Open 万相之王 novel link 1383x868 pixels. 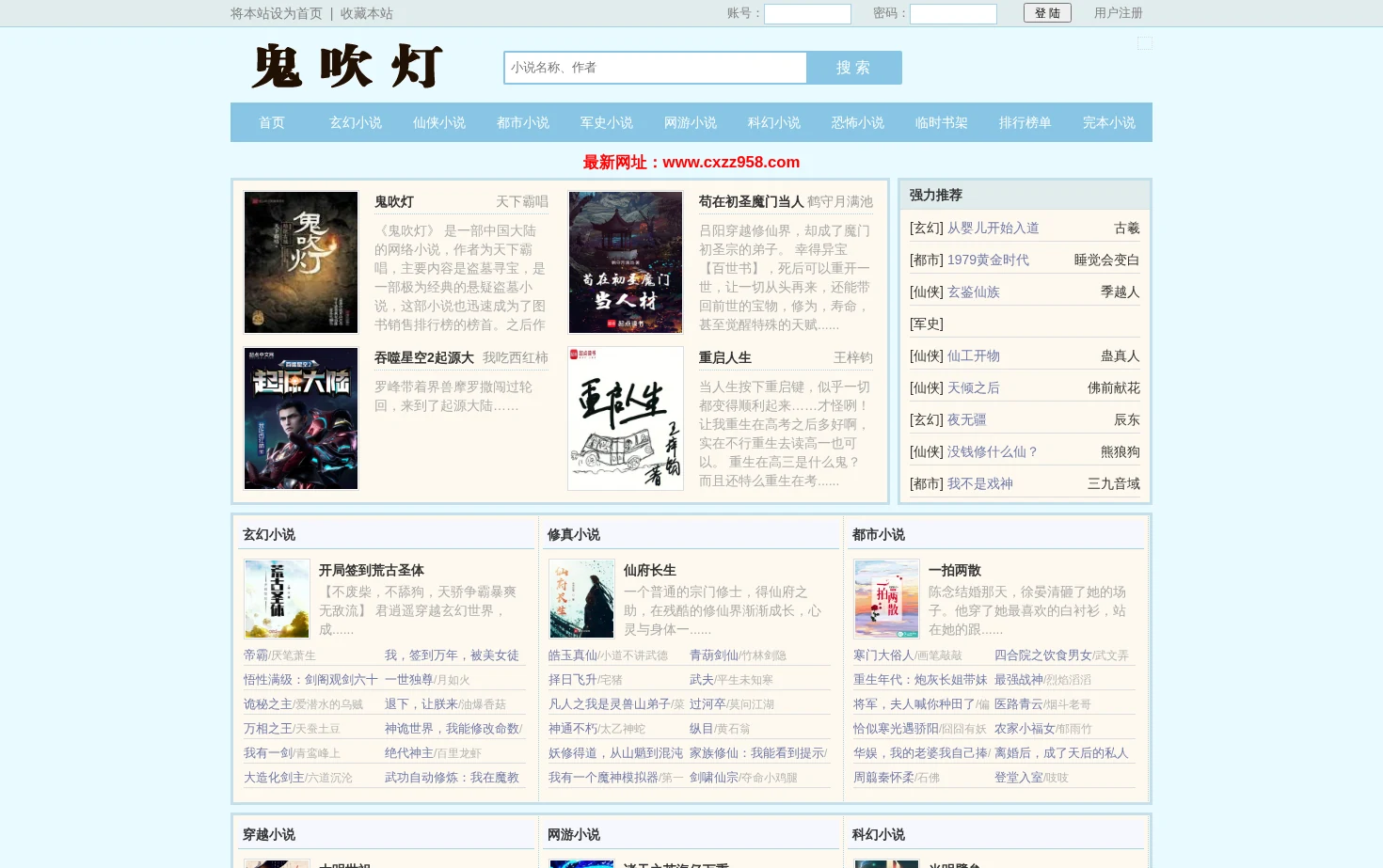pos(268,729)
